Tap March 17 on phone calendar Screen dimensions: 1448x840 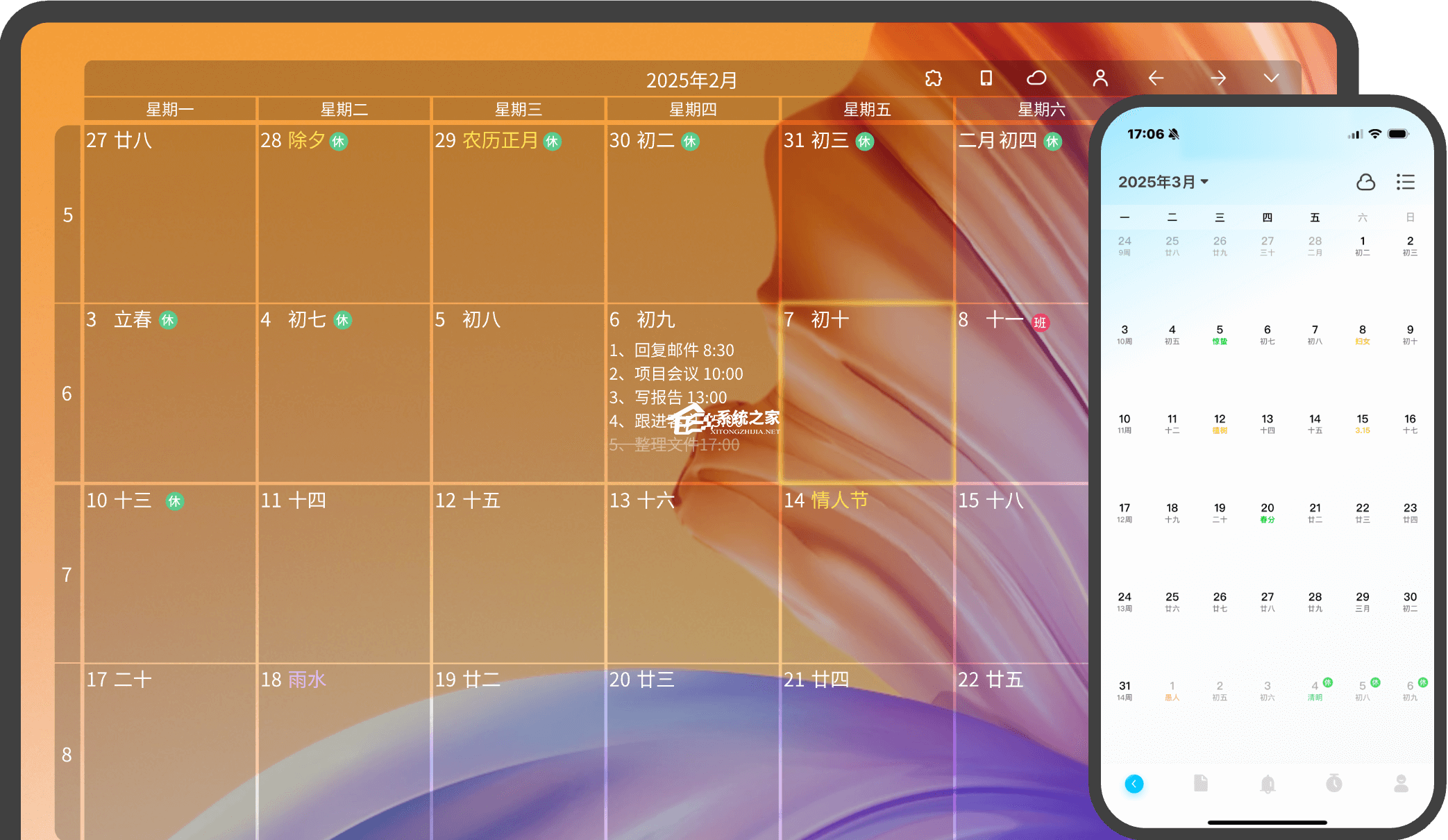[1125, 512]
